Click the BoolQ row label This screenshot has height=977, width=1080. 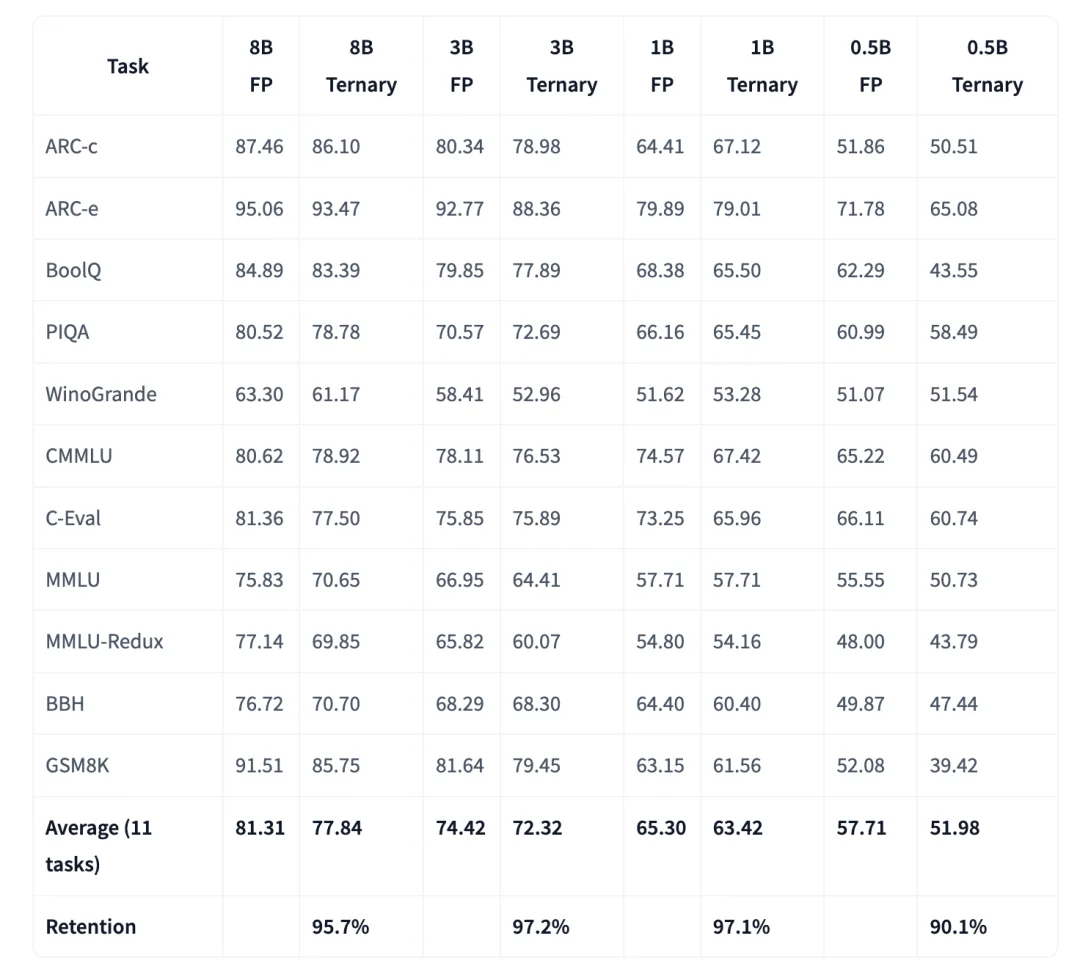click(73, 270)
